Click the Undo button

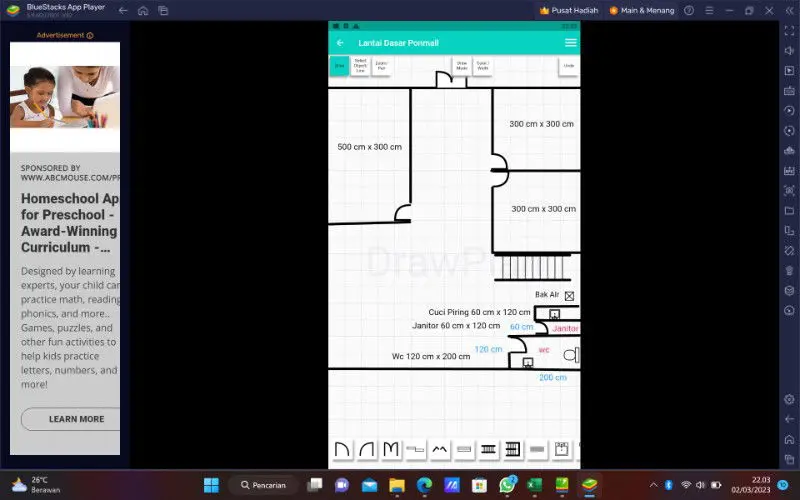pos(569,66)
